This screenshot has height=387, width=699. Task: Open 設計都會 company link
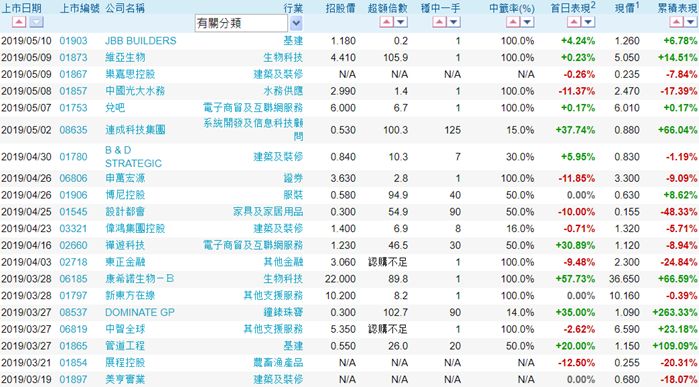(x=125, y=212)
